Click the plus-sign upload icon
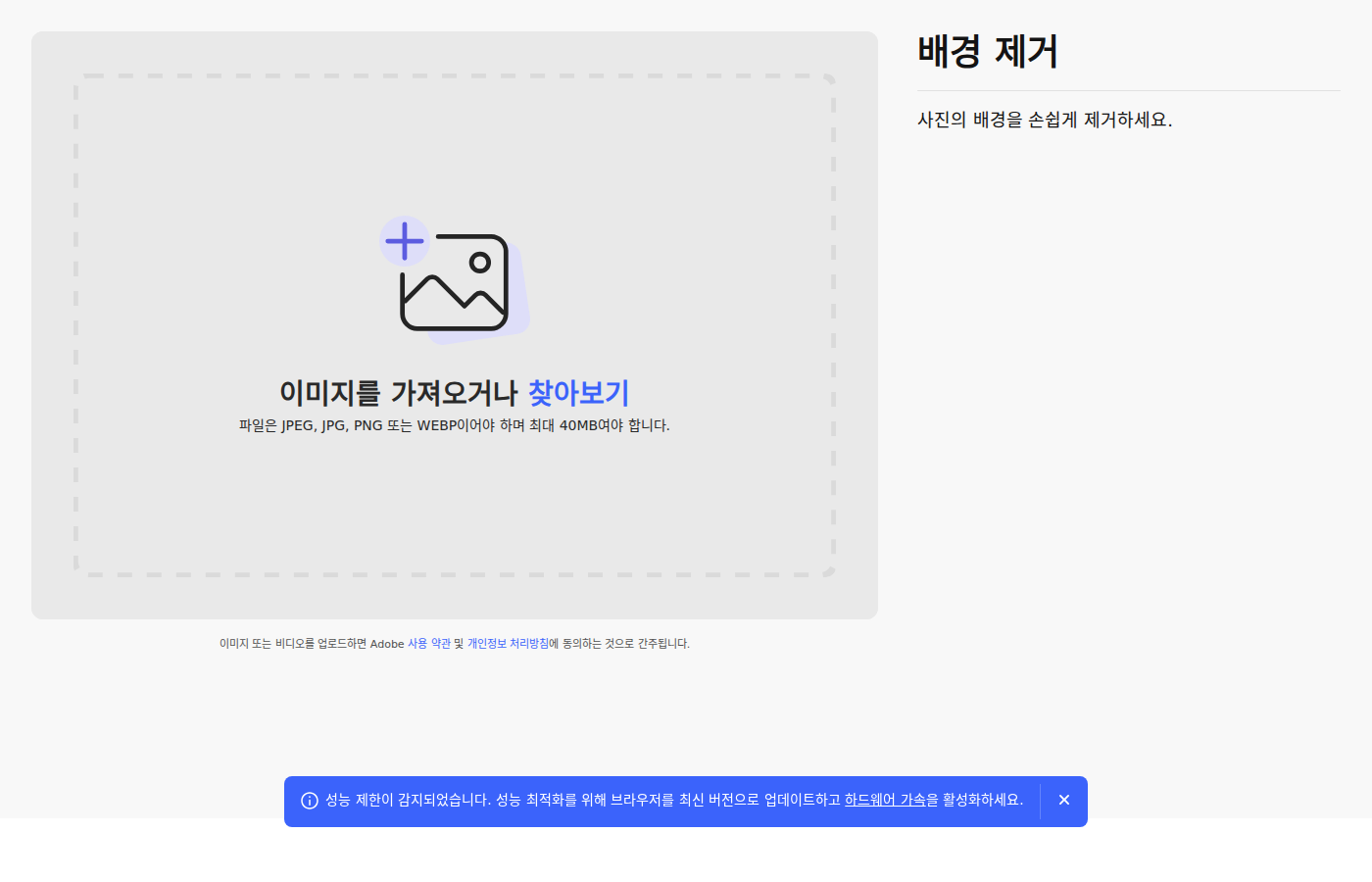 click(405, 240)
